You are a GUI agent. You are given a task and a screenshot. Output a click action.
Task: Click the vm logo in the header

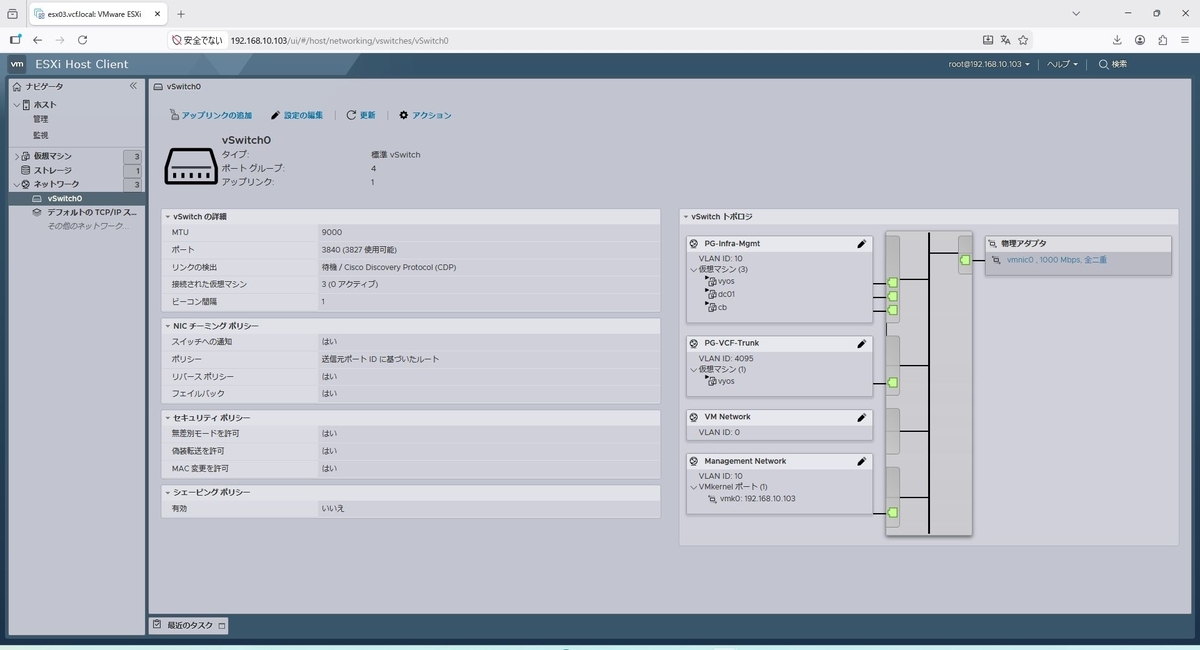pyautogui.click(x=17, y=64)
